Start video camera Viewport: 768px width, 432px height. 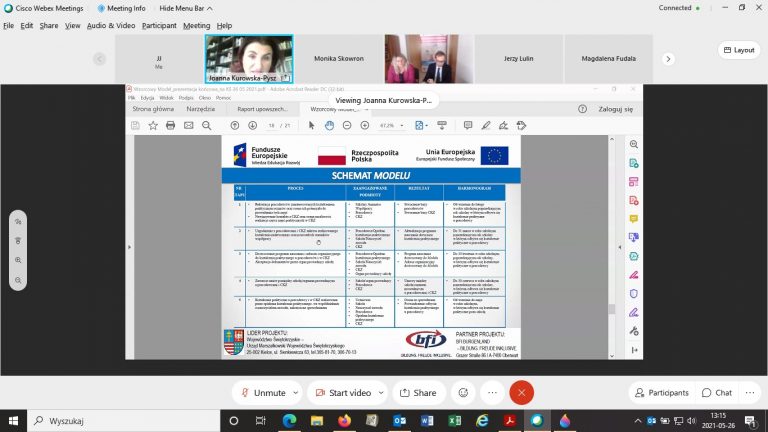pos(343,393)
